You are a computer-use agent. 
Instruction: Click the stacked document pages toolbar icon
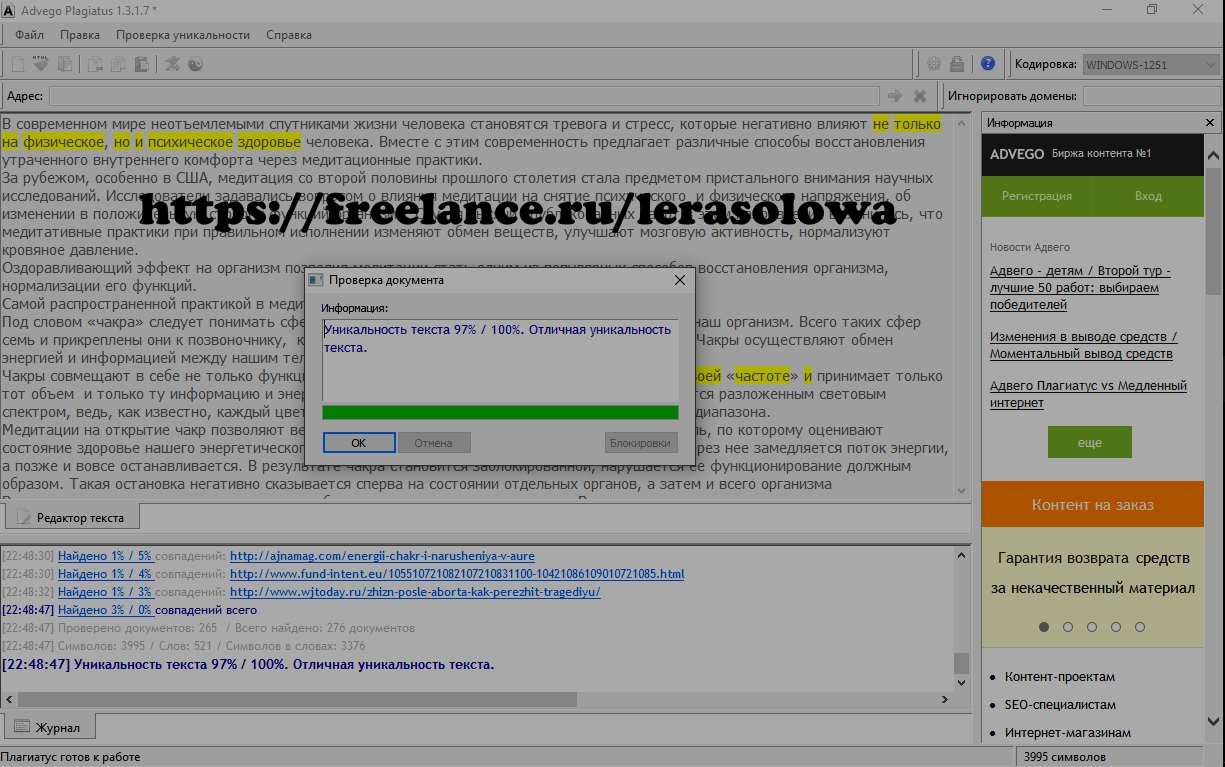[65, 64]
